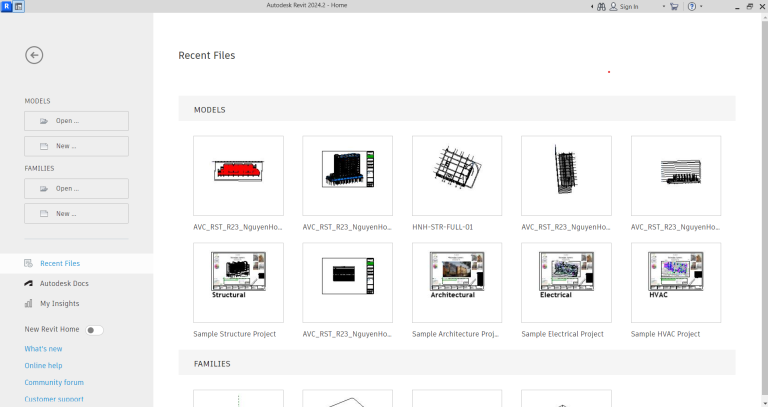The width and height of the screenshot is (768, 407).
Task: Open the Online help link
Action: pyautogui.click(x=43, y=365)
